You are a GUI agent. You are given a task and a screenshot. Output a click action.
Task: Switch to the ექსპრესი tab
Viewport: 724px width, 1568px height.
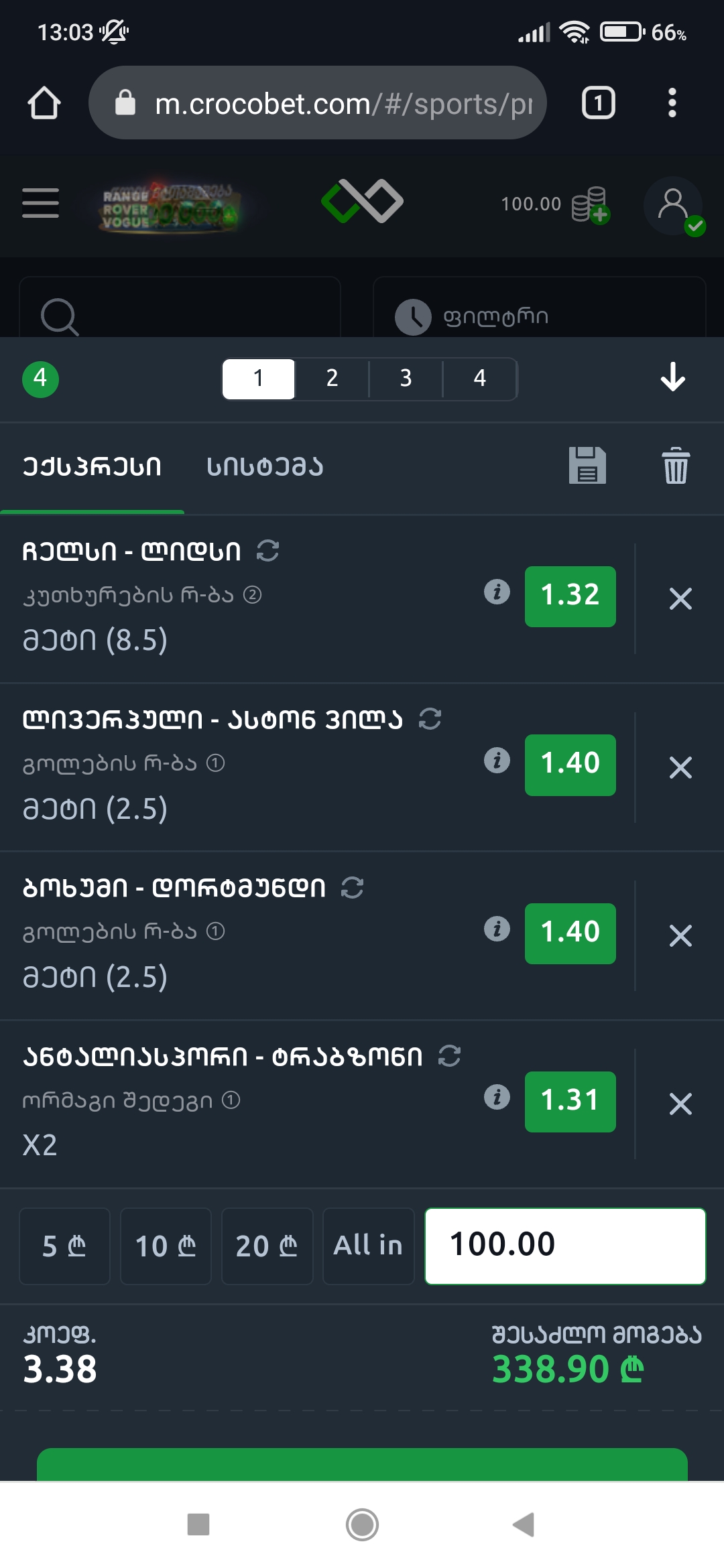[x=92, y=467]
